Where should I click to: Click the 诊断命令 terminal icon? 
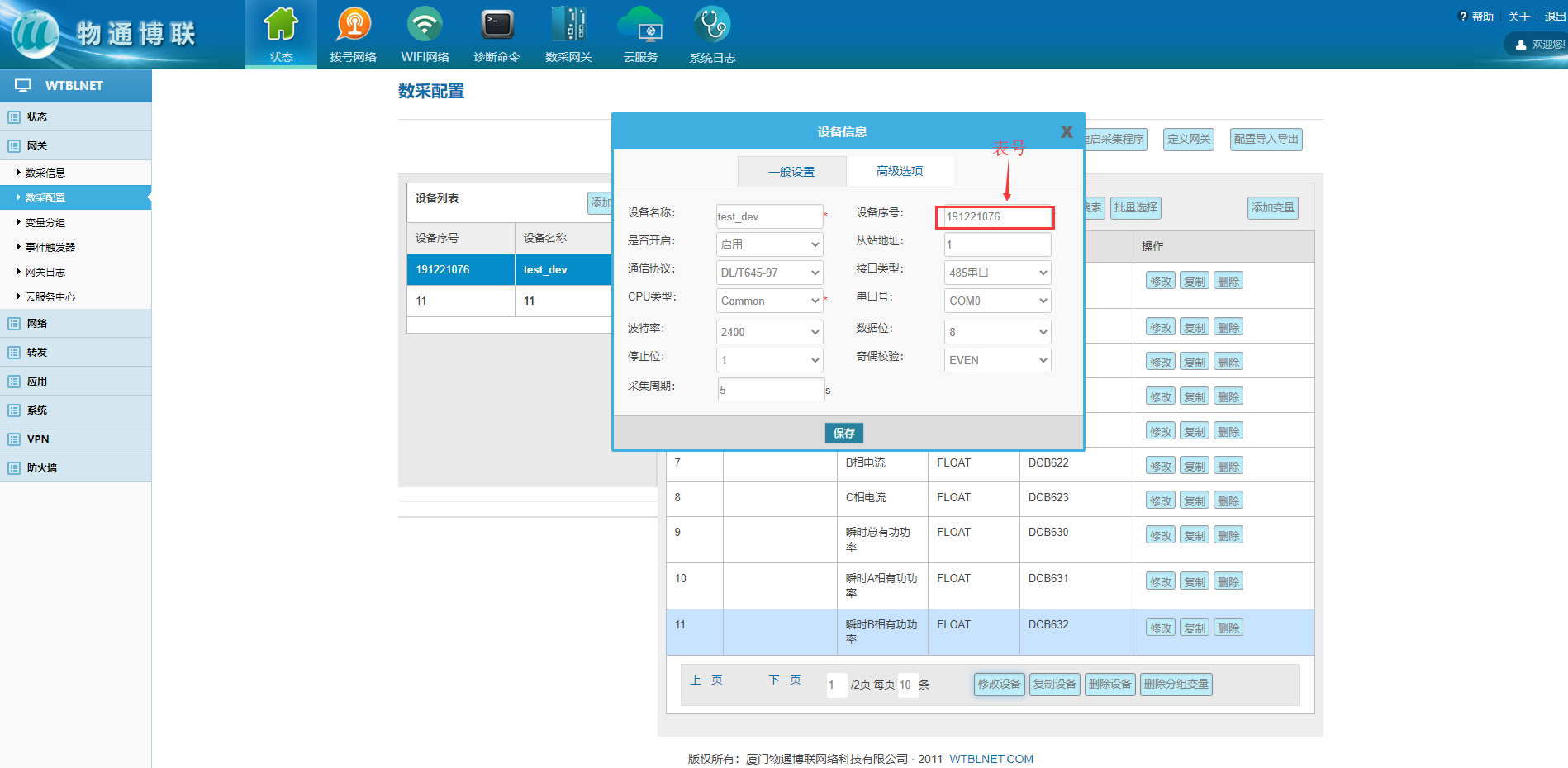(497, 25)
